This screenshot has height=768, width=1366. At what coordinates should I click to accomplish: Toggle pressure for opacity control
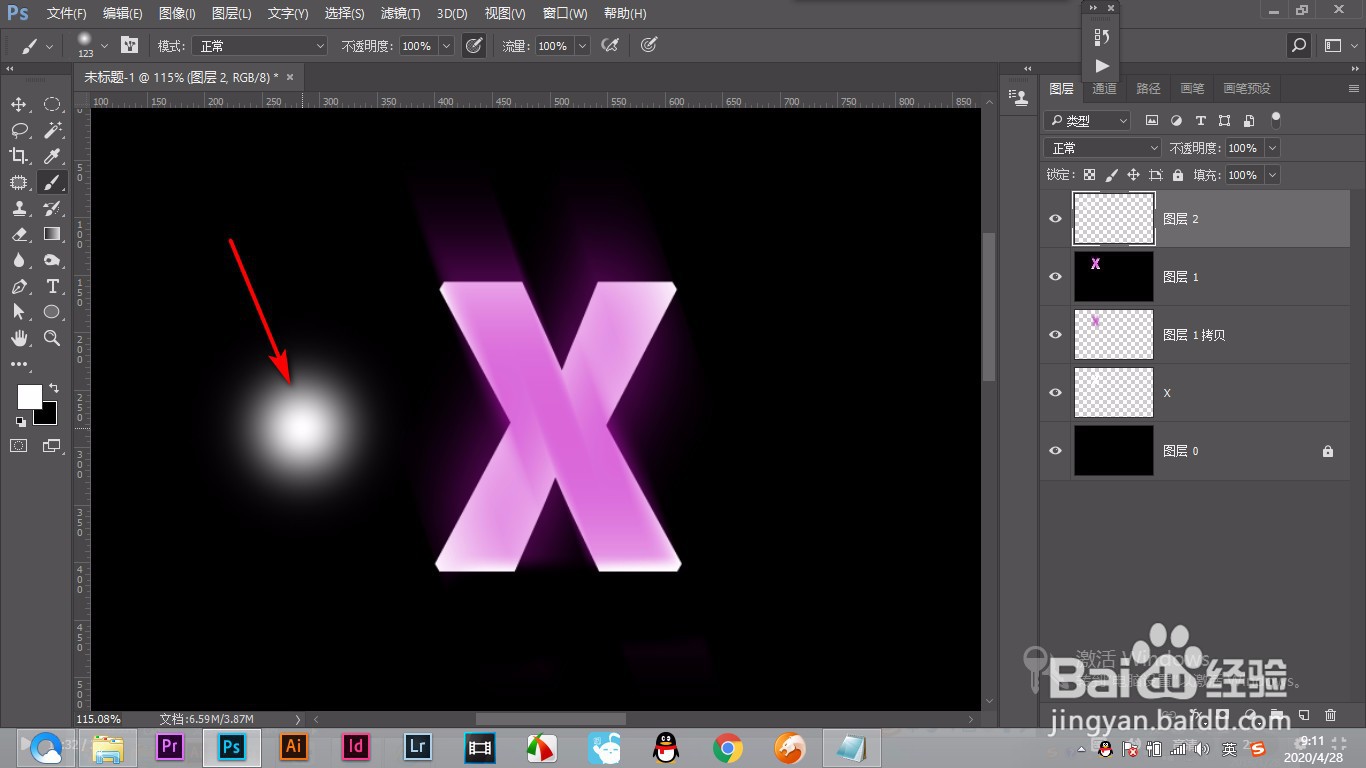coord(474,45)
